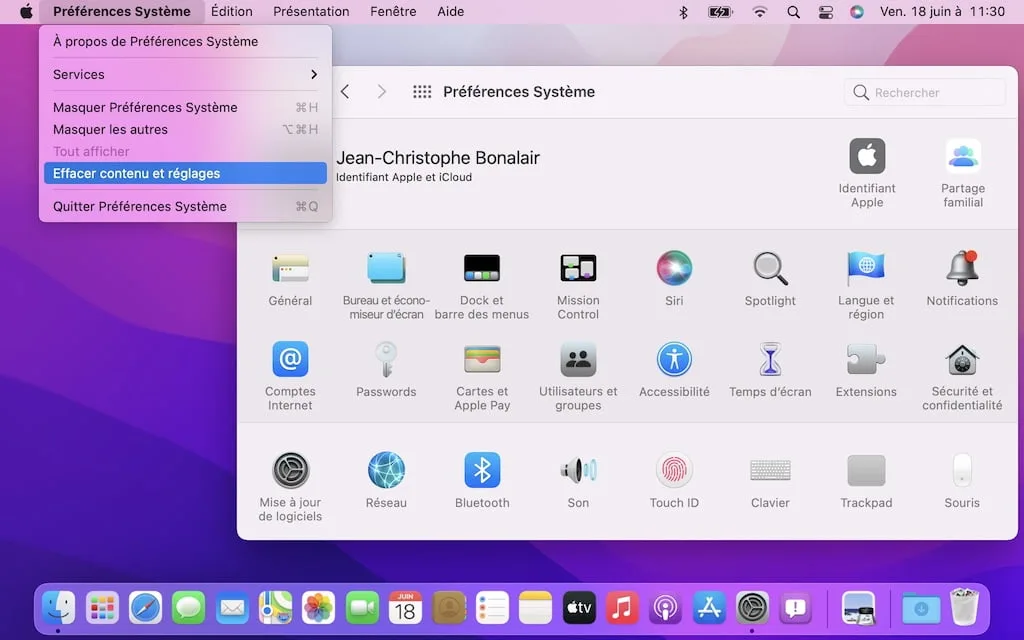This screenshot has width=1024, height=640.
Task: Open Photos from the Dock
Action: click(x=319, y=607)
